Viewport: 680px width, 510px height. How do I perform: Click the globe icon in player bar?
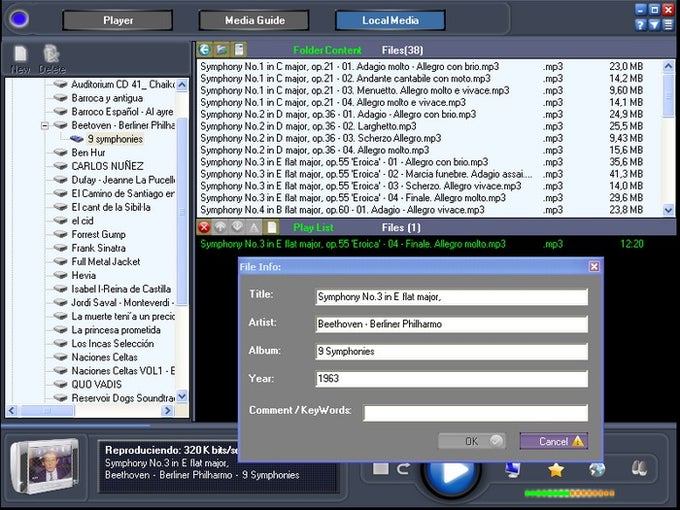click(597, 470)
